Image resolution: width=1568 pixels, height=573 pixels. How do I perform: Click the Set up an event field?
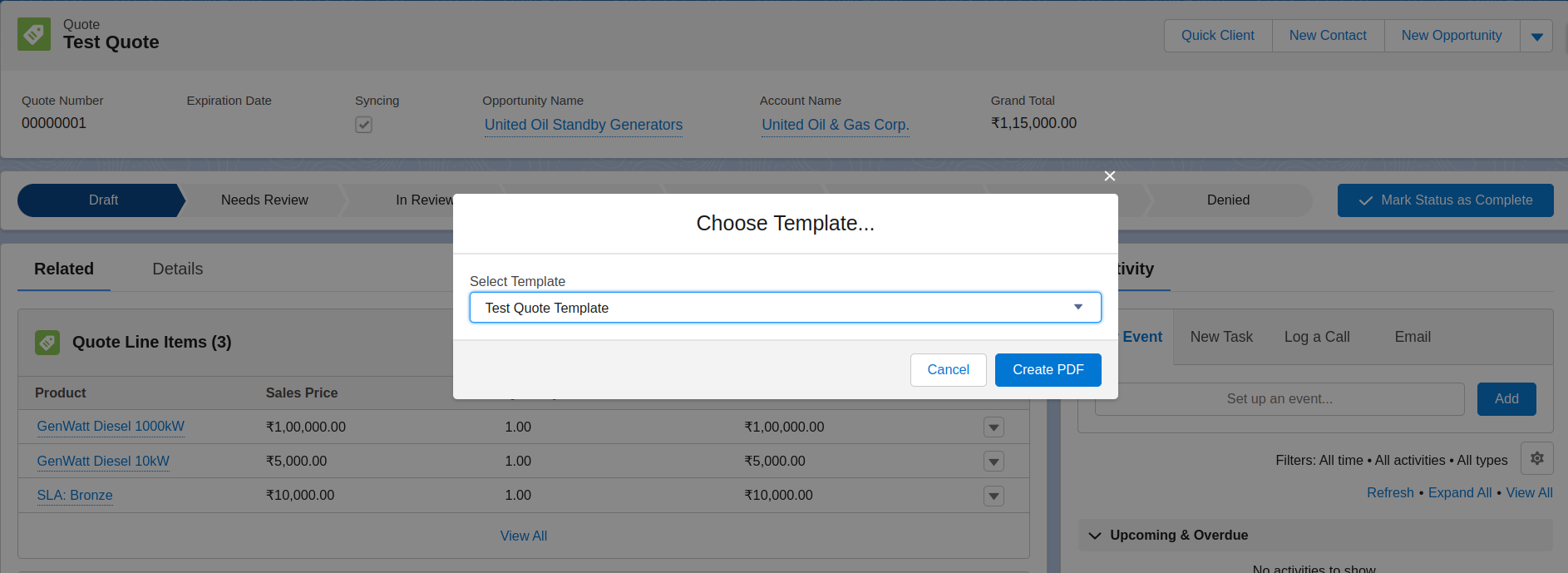point(1280,399)
